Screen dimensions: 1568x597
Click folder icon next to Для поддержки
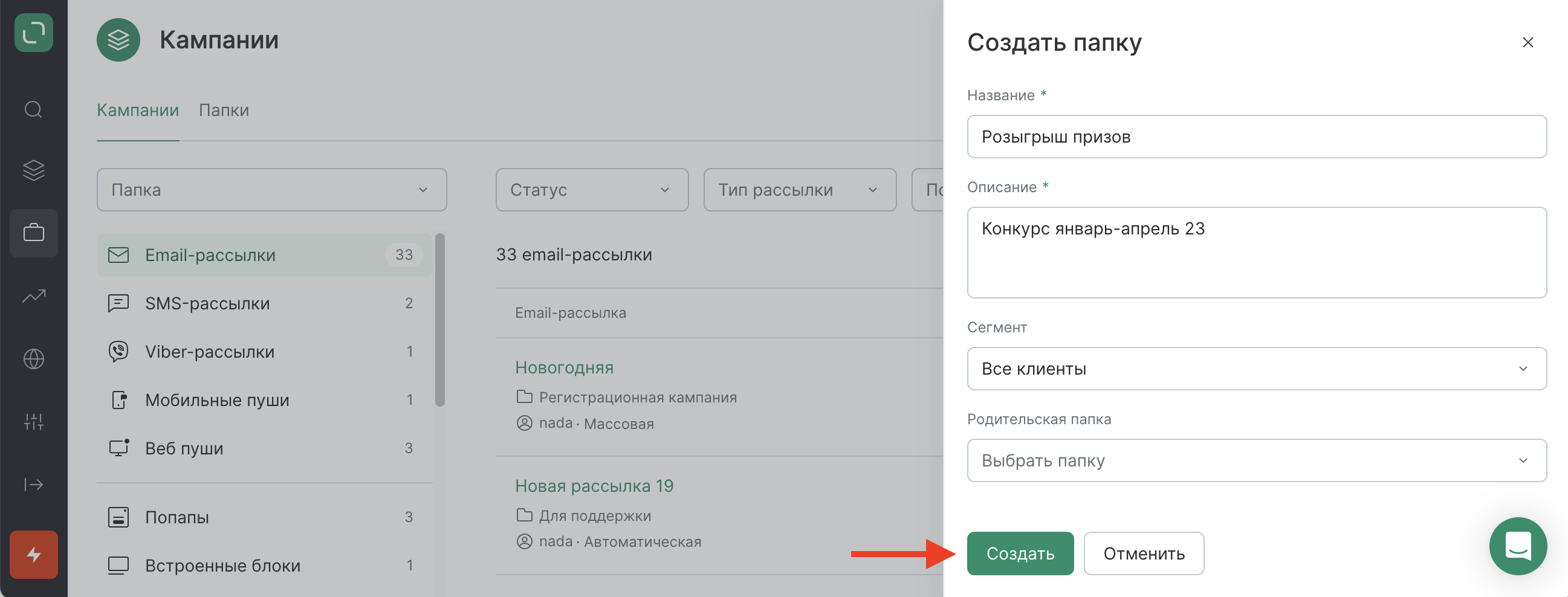pos(524,515)
